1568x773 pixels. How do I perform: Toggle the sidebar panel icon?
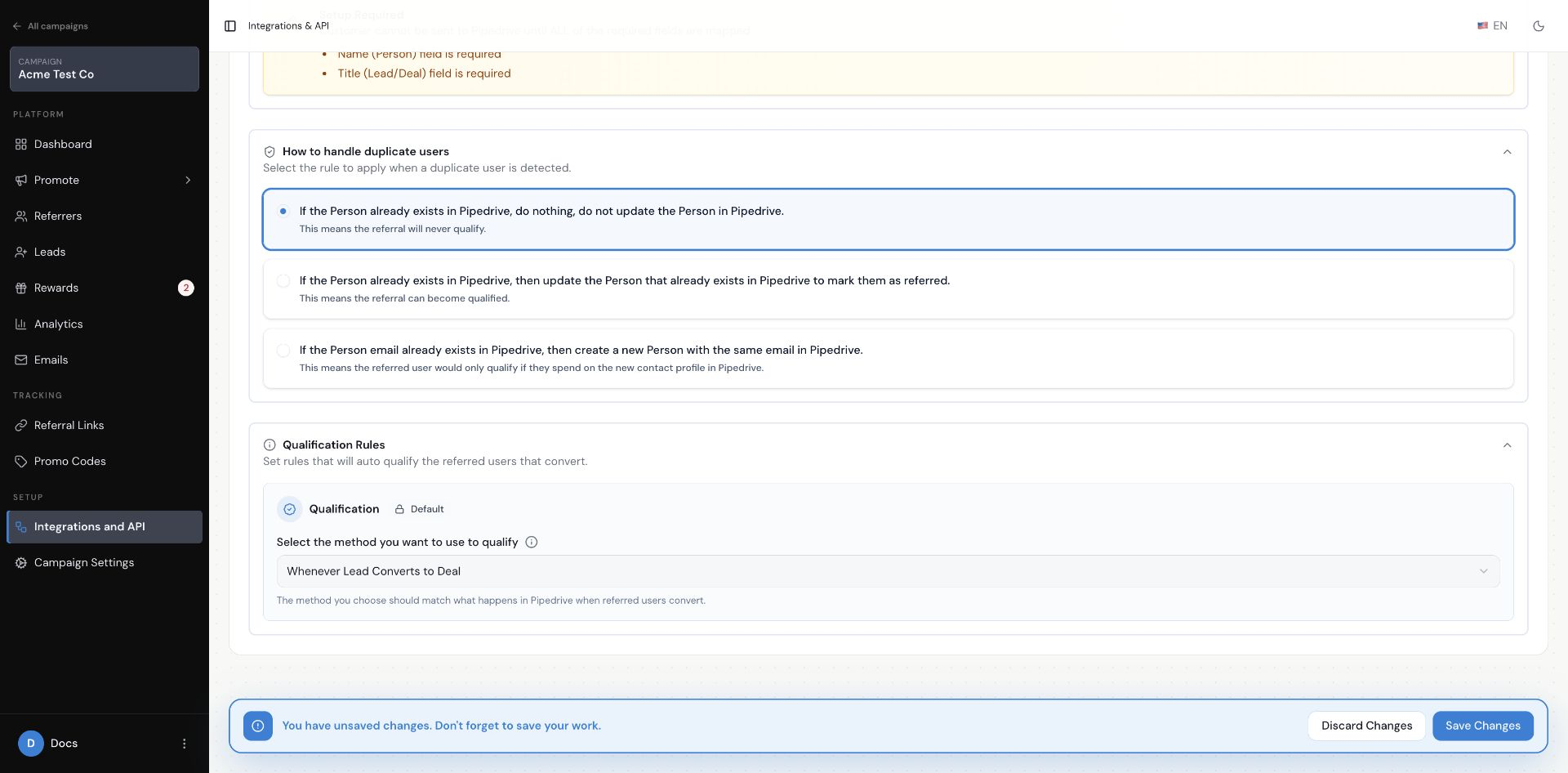click(x=230, y=26)
